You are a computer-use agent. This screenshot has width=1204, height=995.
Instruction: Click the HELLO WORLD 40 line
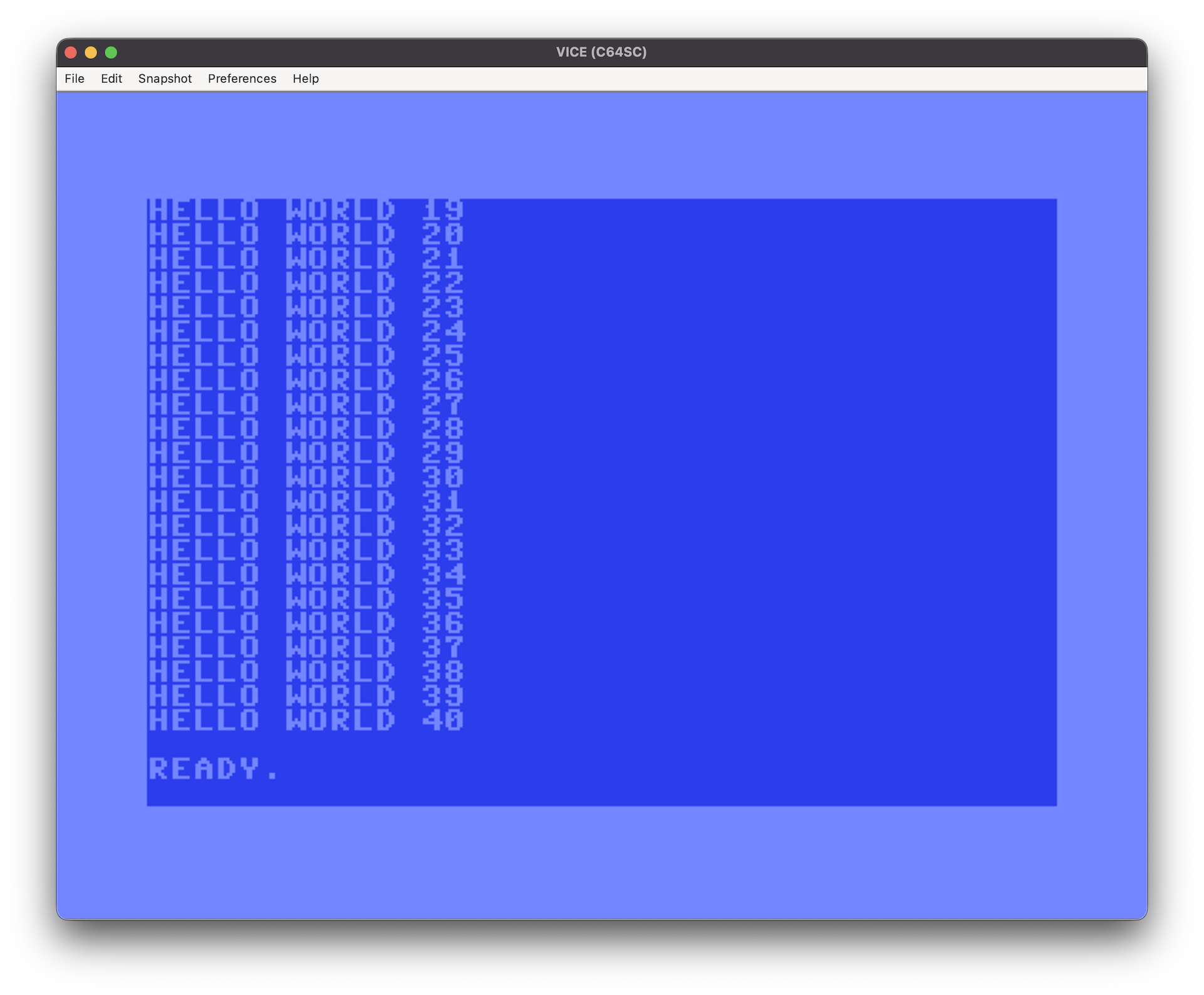(305, 720)
